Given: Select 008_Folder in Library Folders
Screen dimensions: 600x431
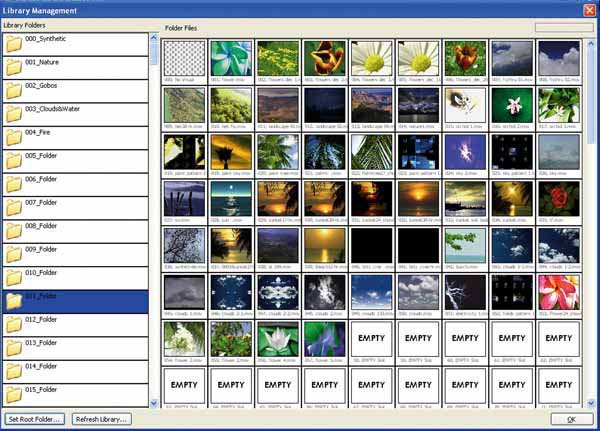Looking at the screenshot, I should (x=75, y=232).
